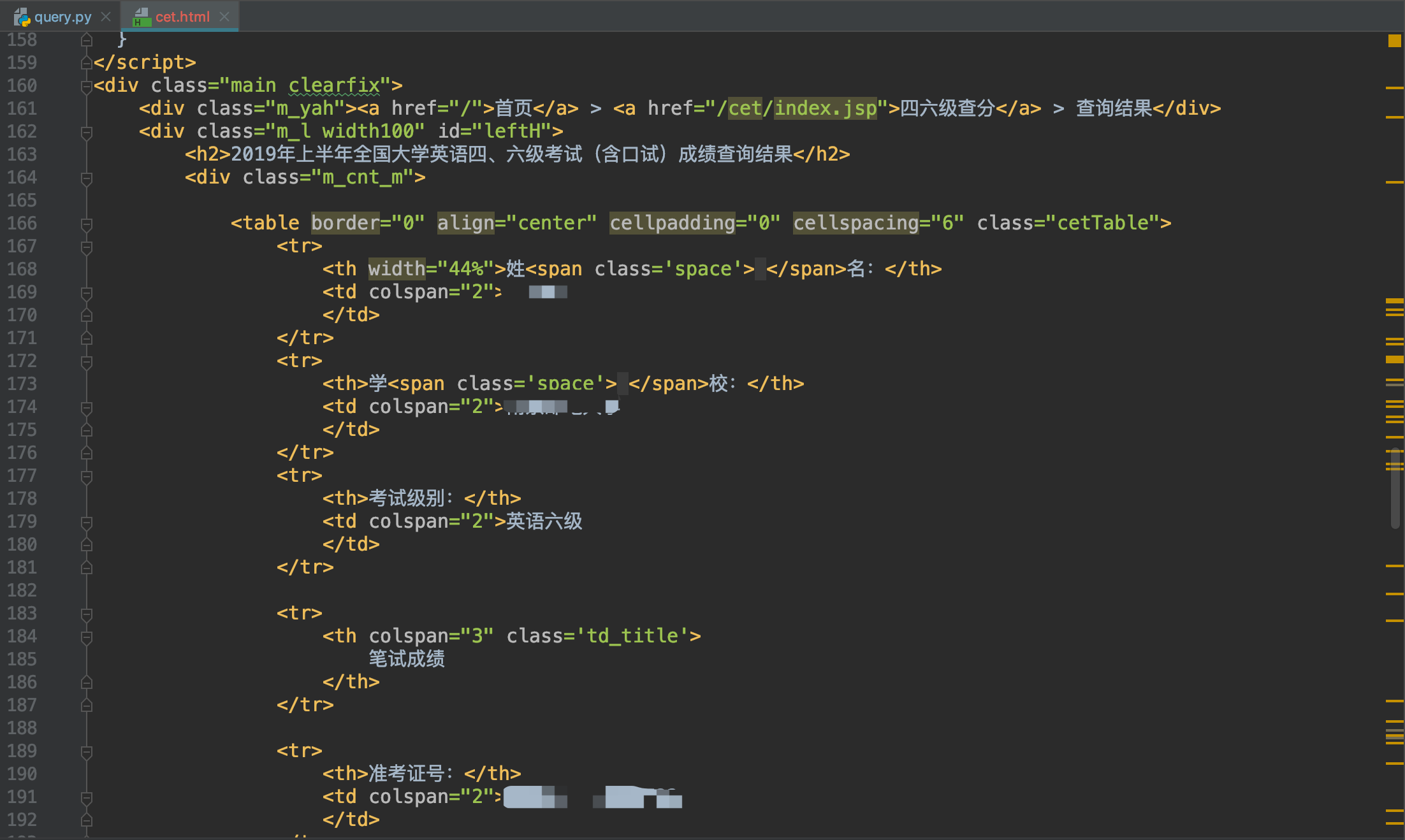
Task: Collapse the div main clearfix block fold
Action: (x=87, y=86)
